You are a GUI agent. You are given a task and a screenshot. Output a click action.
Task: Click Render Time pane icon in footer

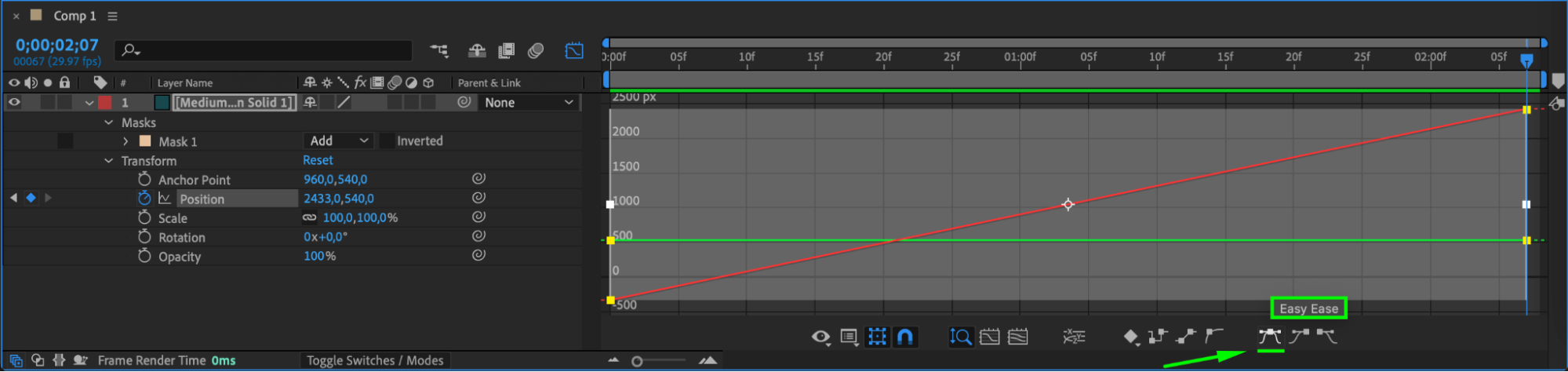[x=80, y=360]
